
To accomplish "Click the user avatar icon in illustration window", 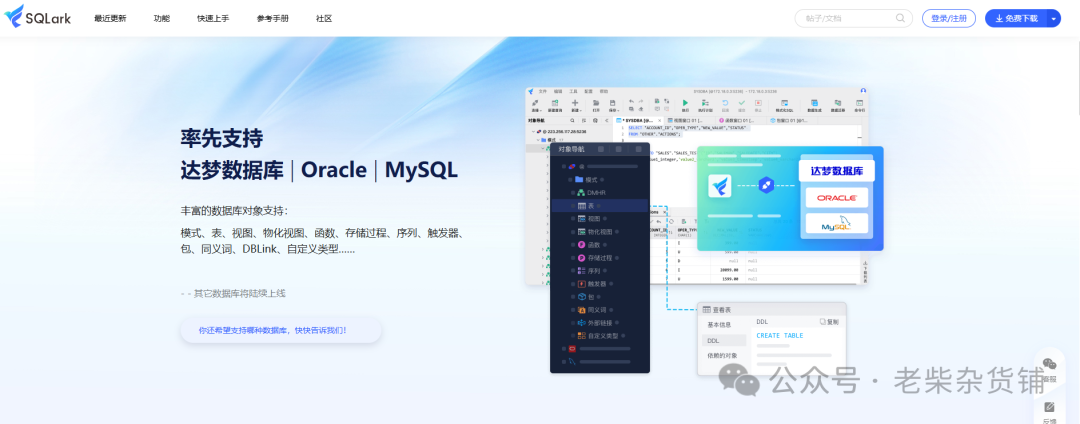I will tap(863, 91).
